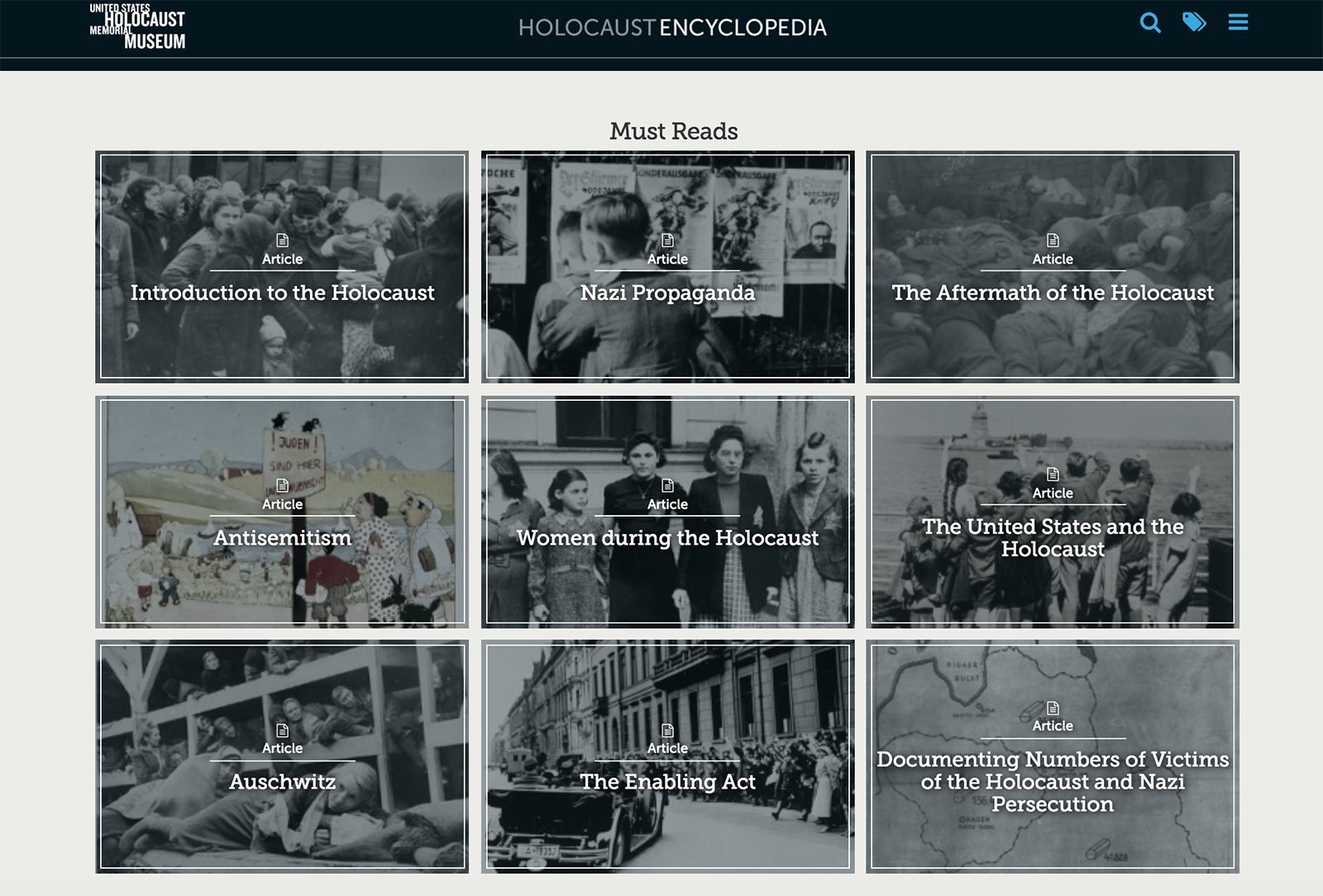The height and width of the screenshot is (896, 1323).
Task: Open the hamburger navigation menu
Action: pos(1238,23)
